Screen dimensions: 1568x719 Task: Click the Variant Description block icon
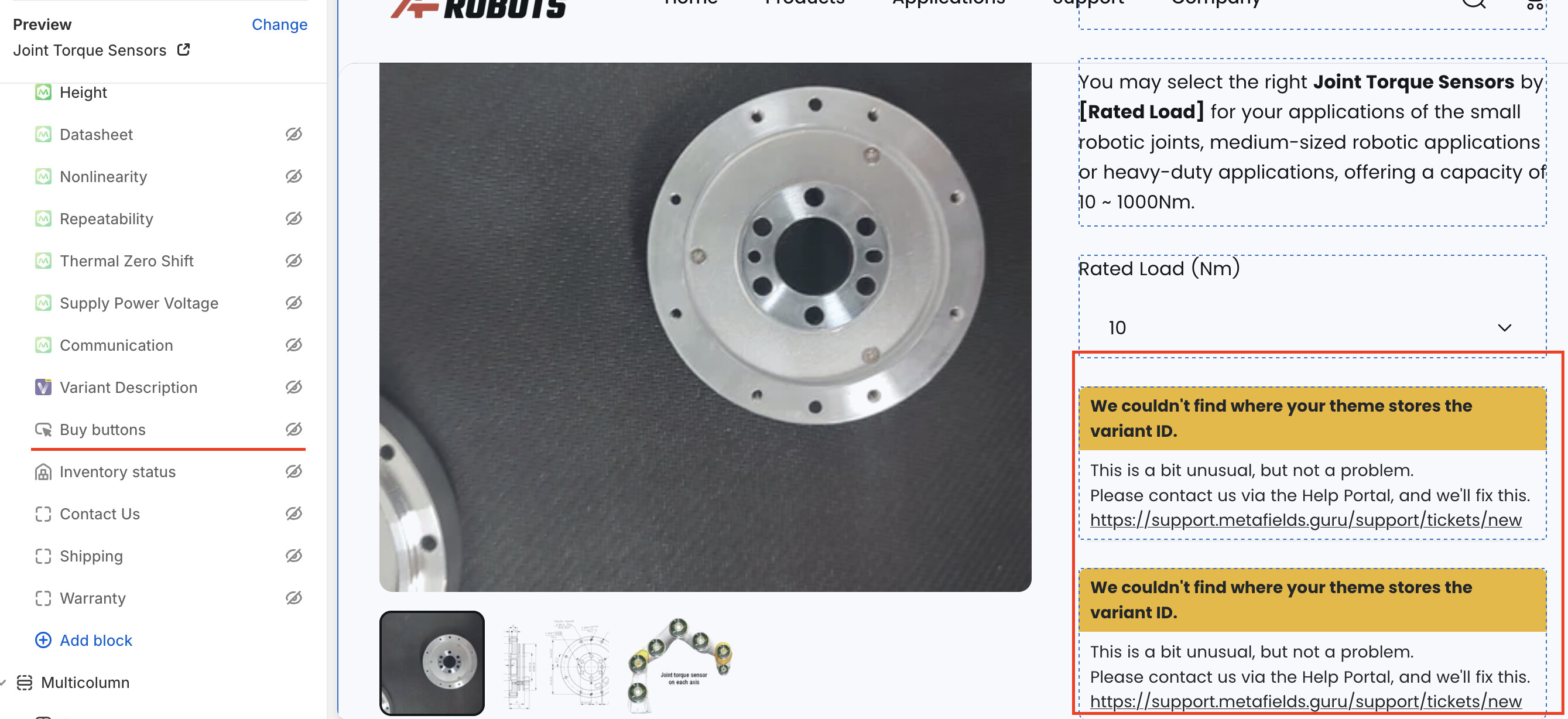click(43, 387)
